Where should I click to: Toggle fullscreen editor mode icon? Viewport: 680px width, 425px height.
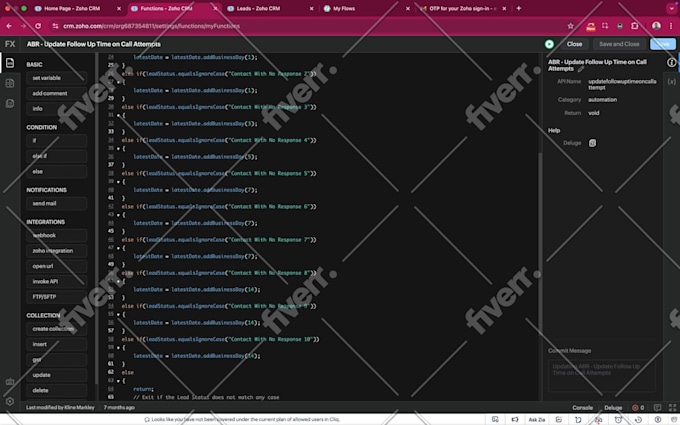coord(672,408)
